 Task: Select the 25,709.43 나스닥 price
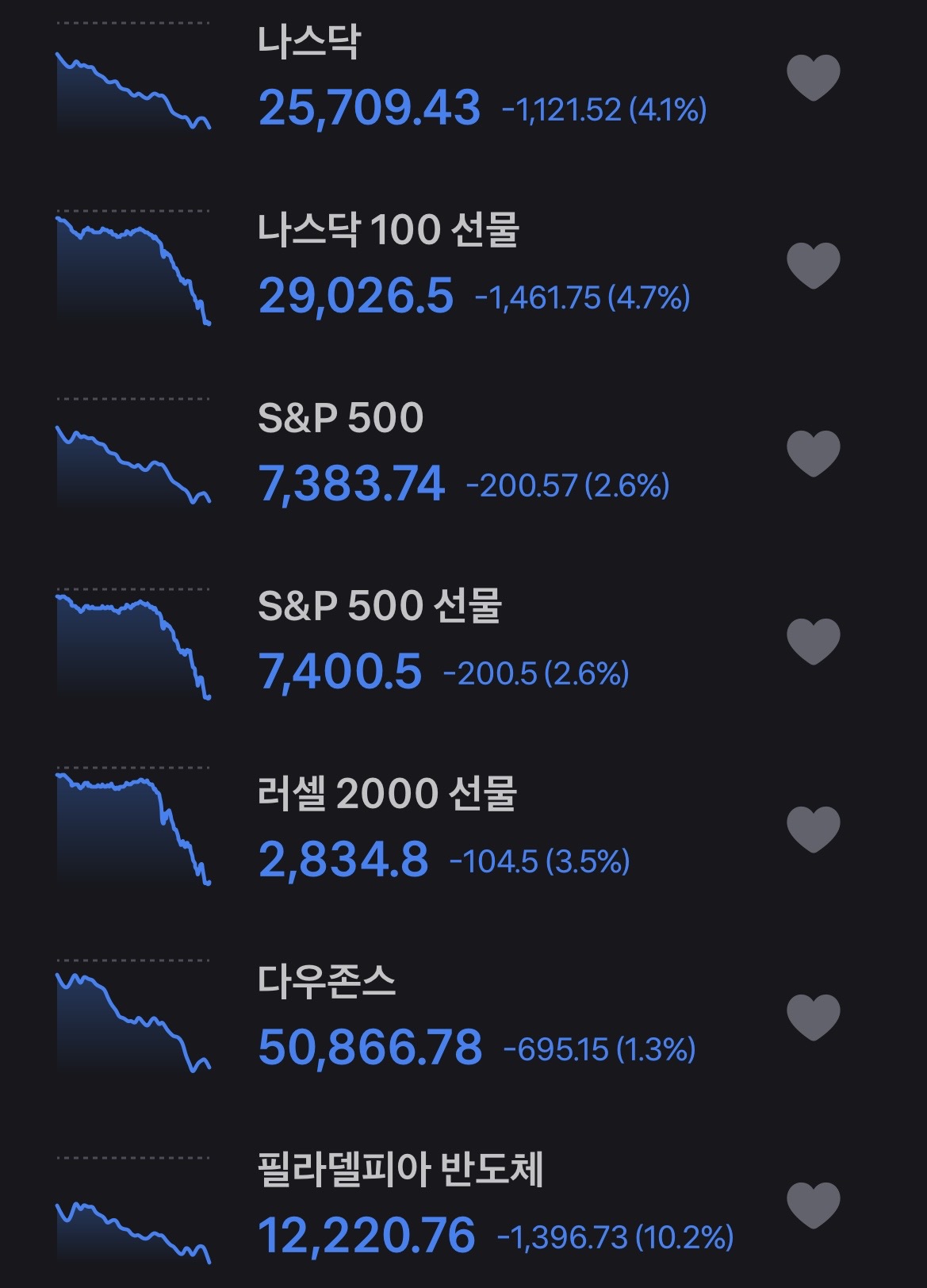click(x=370, y=108)
